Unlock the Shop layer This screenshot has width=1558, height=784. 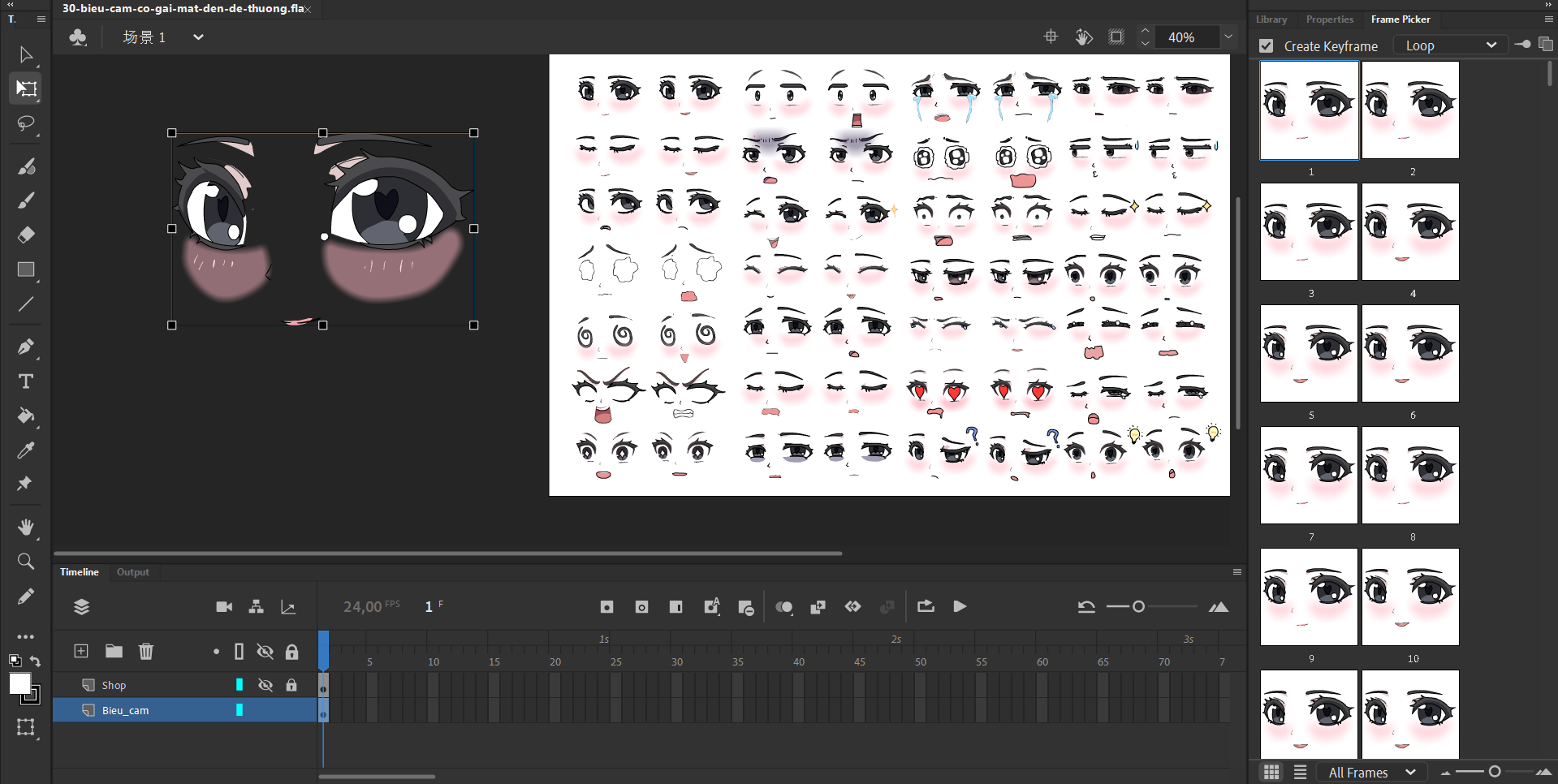click(291, 685)
